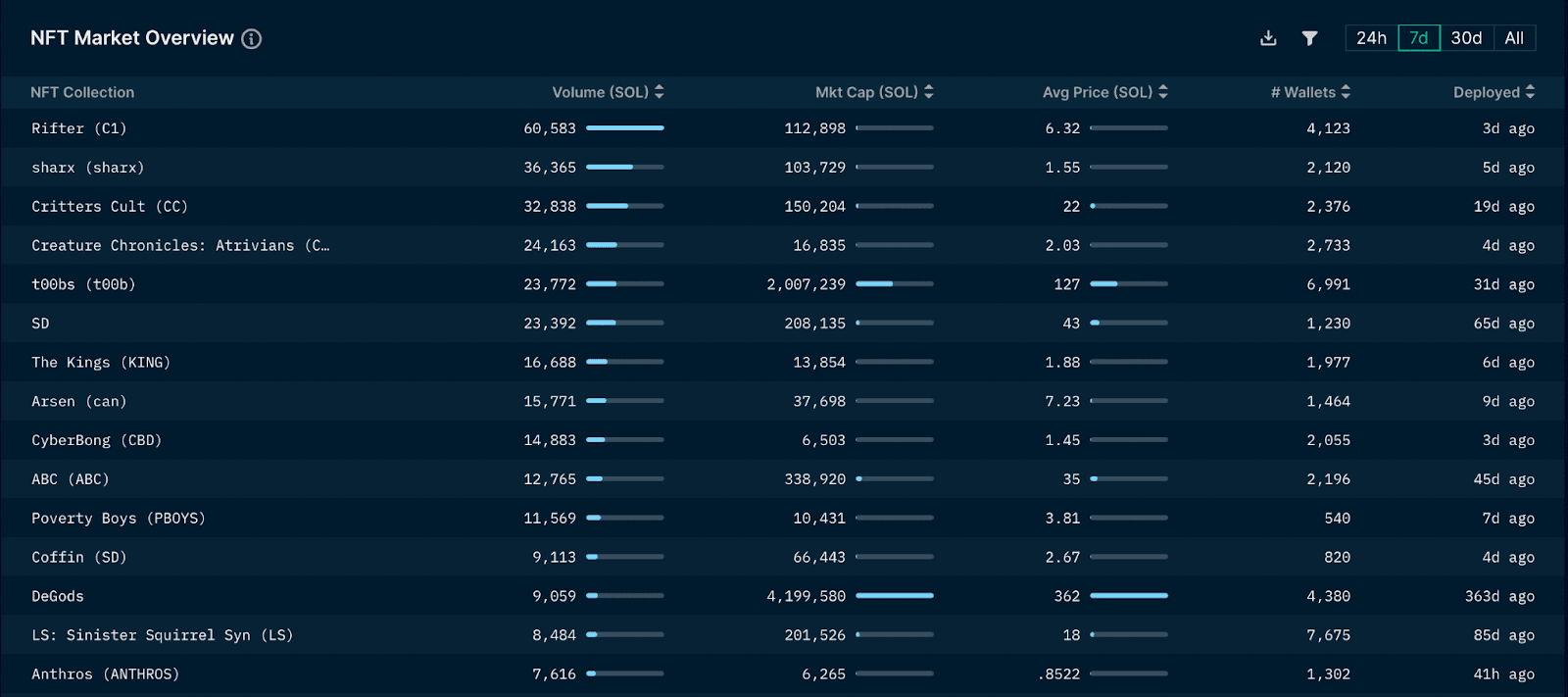Click the info icon next to NFT Market Overview

(252, 39)
